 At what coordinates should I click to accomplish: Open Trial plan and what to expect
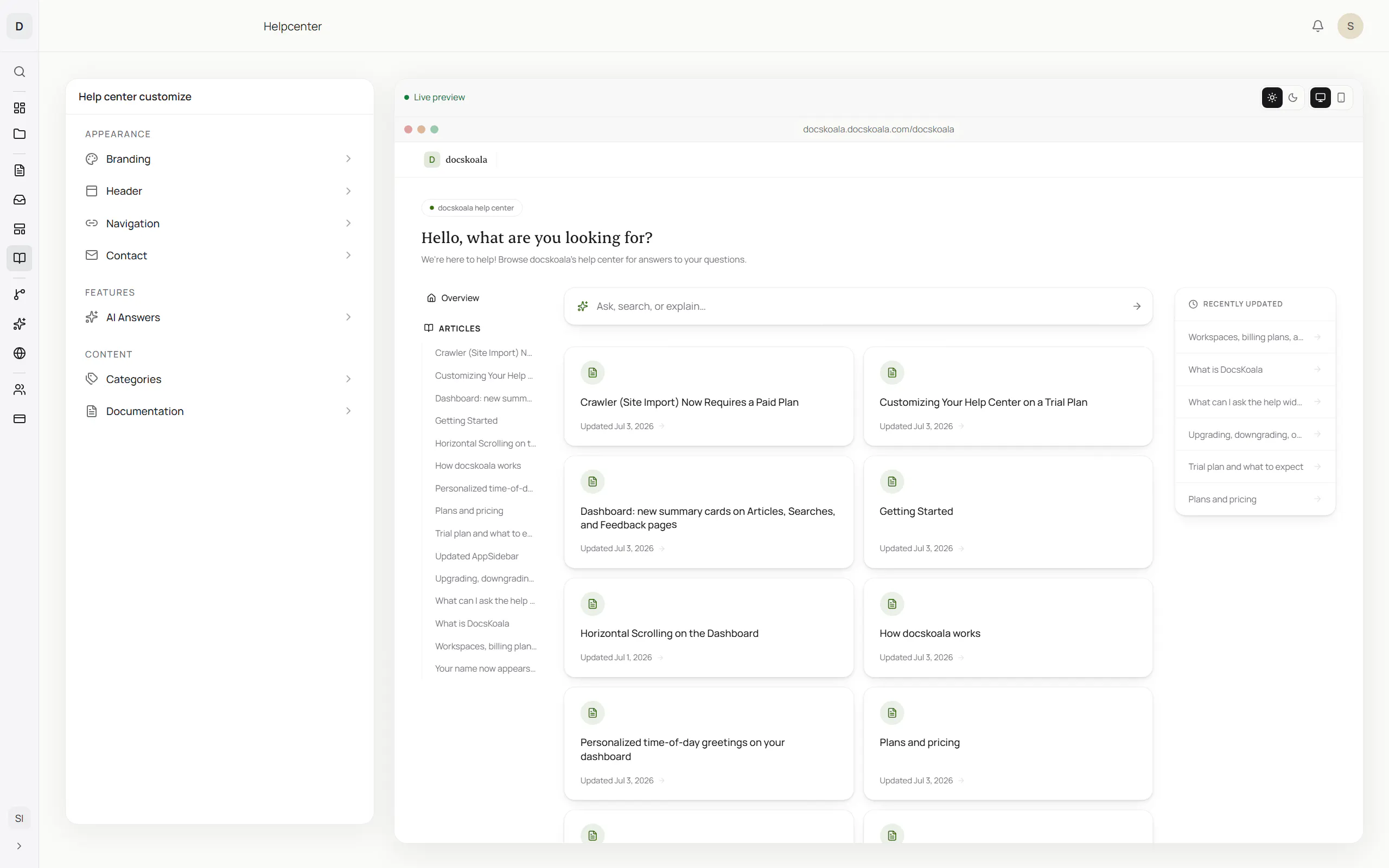[x=1254, y=467]
